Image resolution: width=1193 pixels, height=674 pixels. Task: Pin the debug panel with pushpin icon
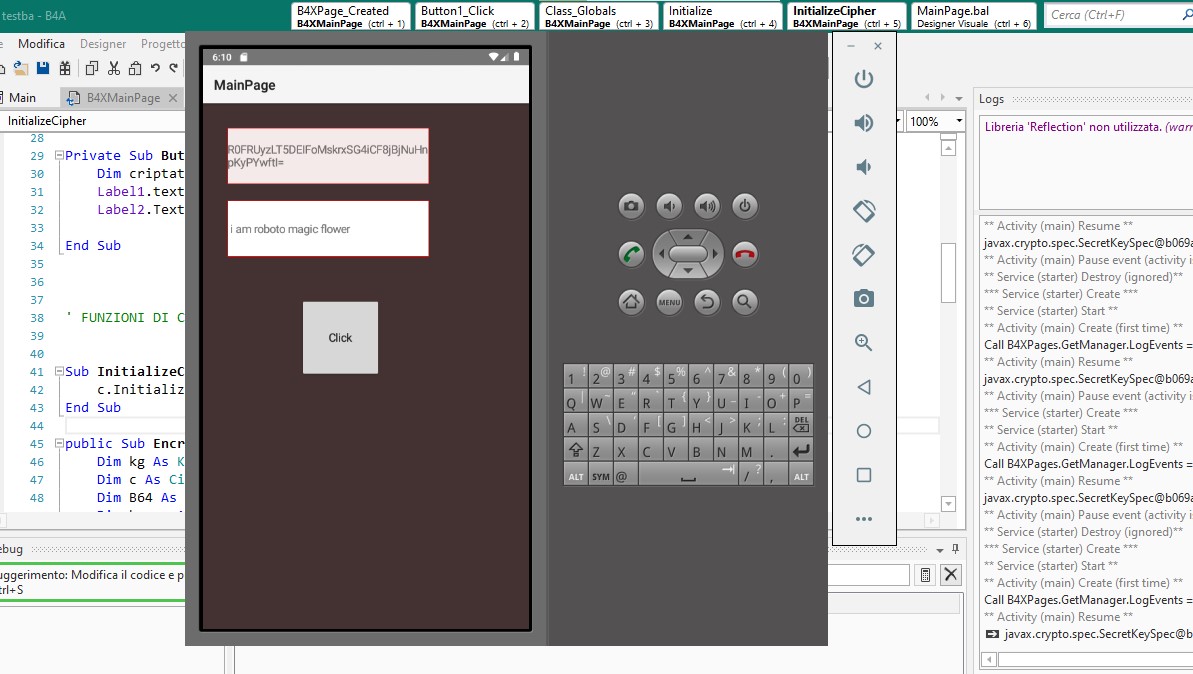956,549
